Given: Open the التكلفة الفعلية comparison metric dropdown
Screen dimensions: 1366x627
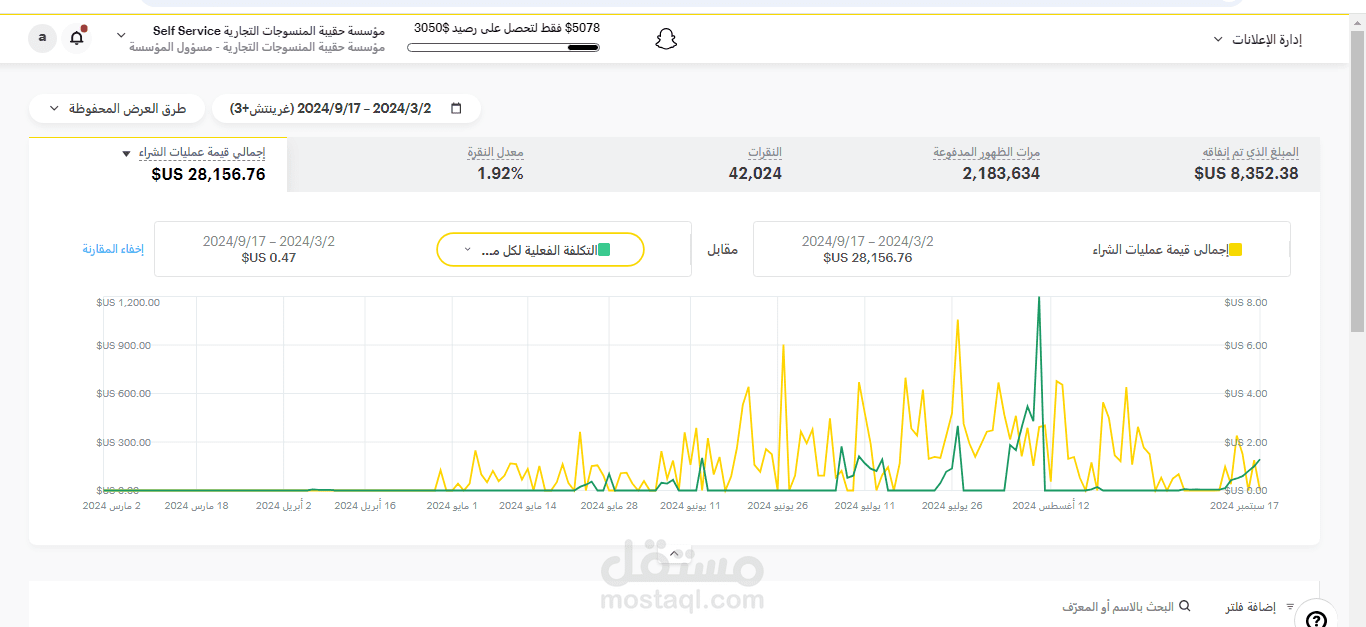Looking at the screenshot, I should point(540,250).
